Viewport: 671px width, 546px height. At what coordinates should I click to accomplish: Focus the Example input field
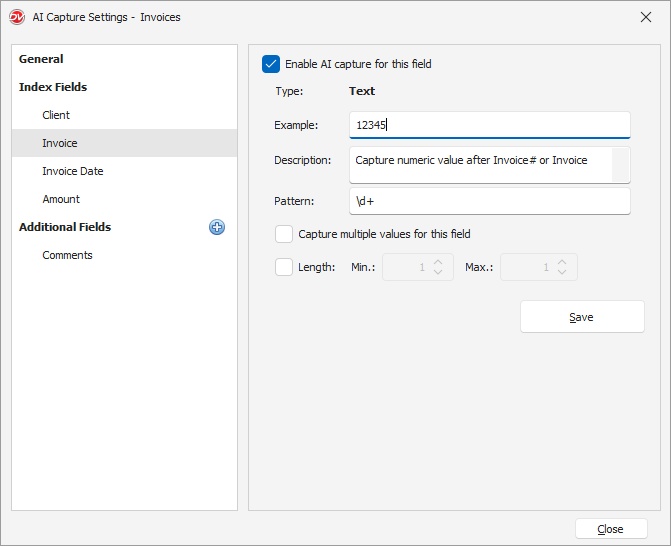[490, 125]
